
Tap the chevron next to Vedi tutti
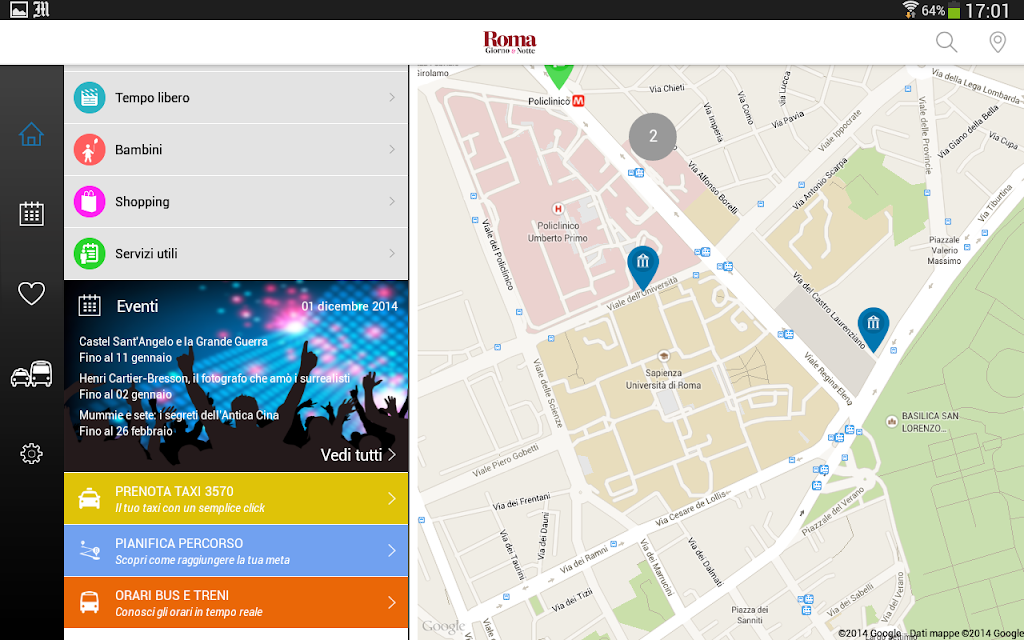tap(392, 455)
